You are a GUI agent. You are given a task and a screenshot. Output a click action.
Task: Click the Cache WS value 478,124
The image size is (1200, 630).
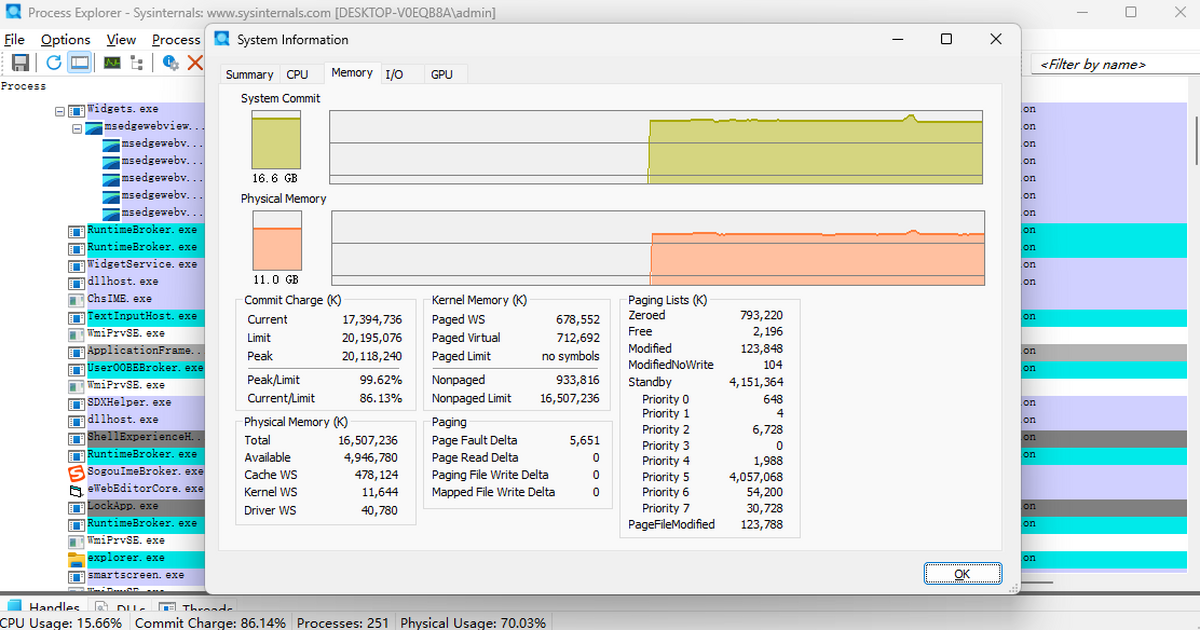[376, 475]
